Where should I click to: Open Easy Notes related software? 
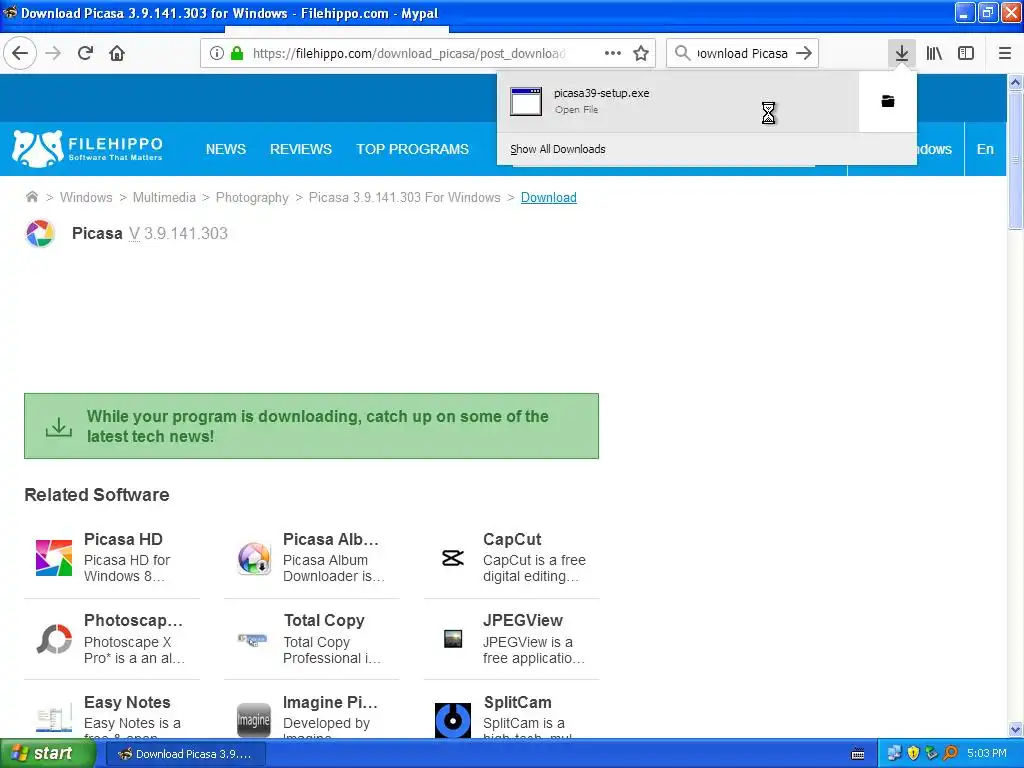tap(127, 702)
